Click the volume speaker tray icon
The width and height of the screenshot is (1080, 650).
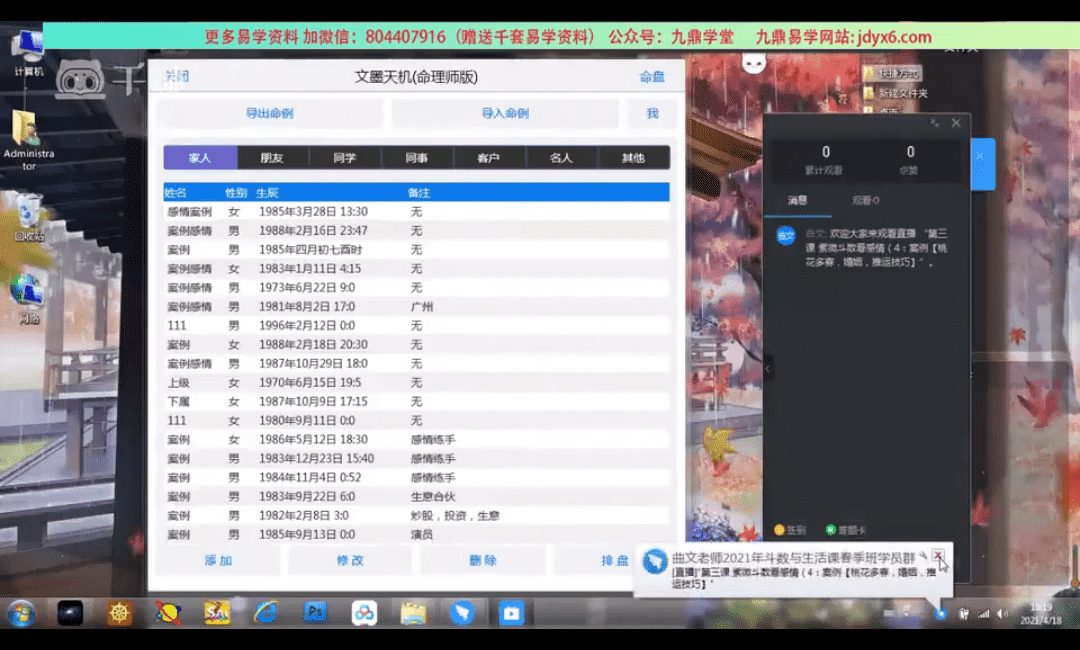1002,613
